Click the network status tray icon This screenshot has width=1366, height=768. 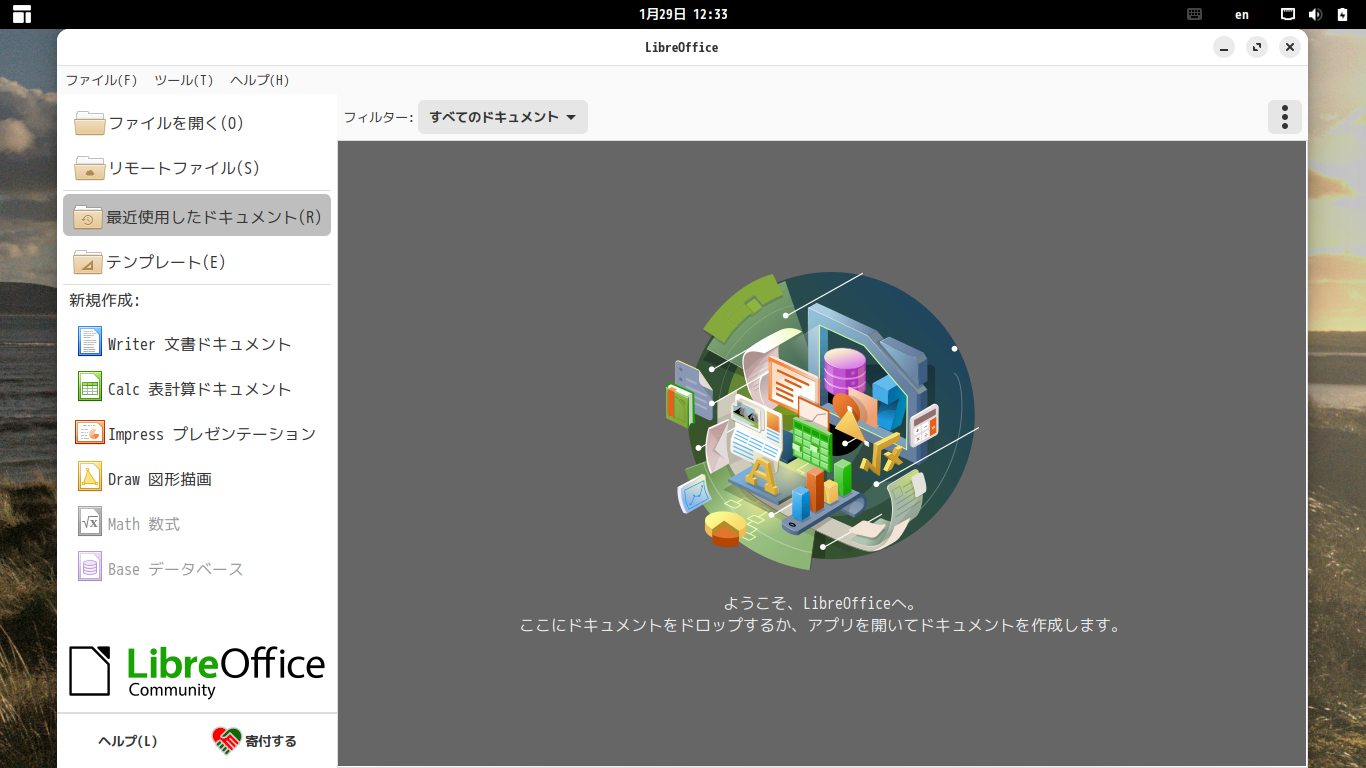point(1288,14)
